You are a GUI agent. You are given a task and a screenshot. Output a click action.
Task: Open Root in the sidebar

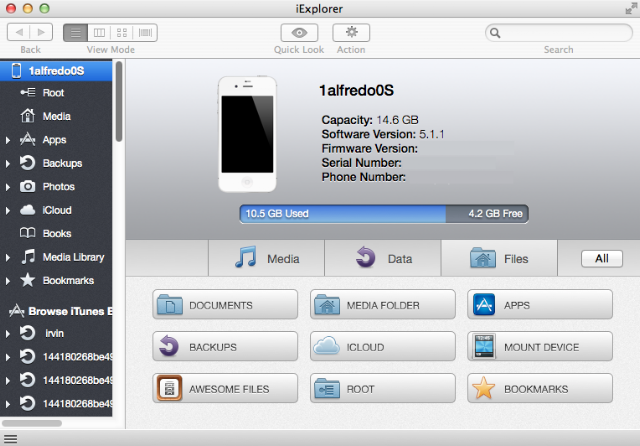coord(56,93)
